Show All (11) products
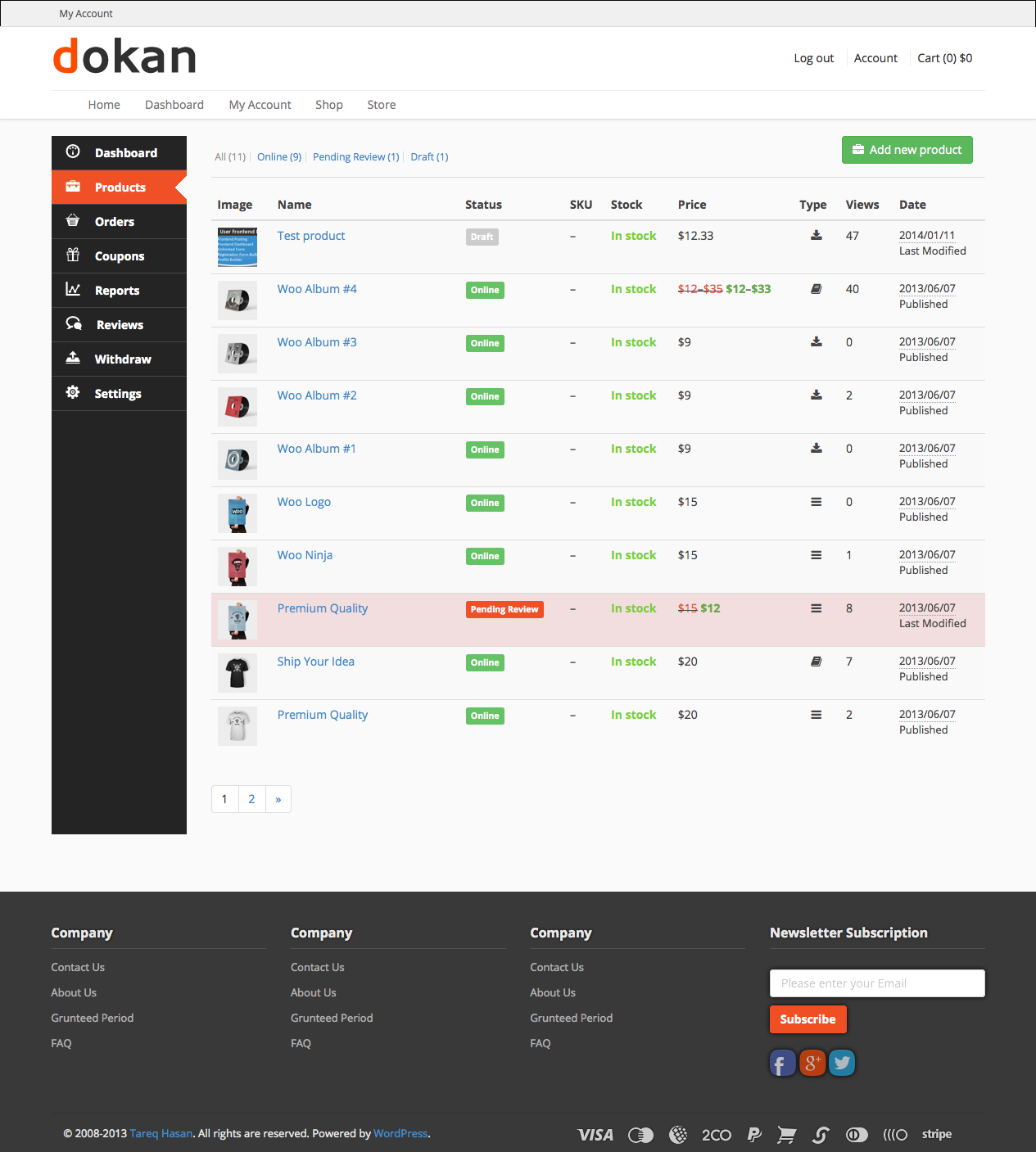 pyautogui.click(x=230, y=156)
